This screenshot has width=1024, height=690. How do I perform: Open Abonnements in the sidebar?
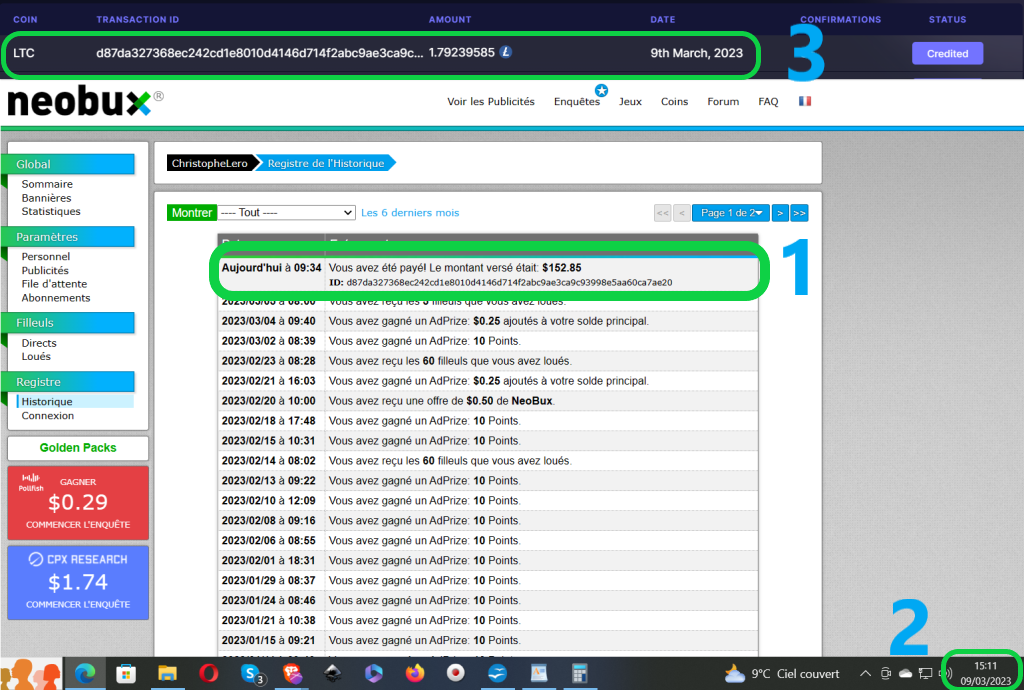[x=56, y=298]
